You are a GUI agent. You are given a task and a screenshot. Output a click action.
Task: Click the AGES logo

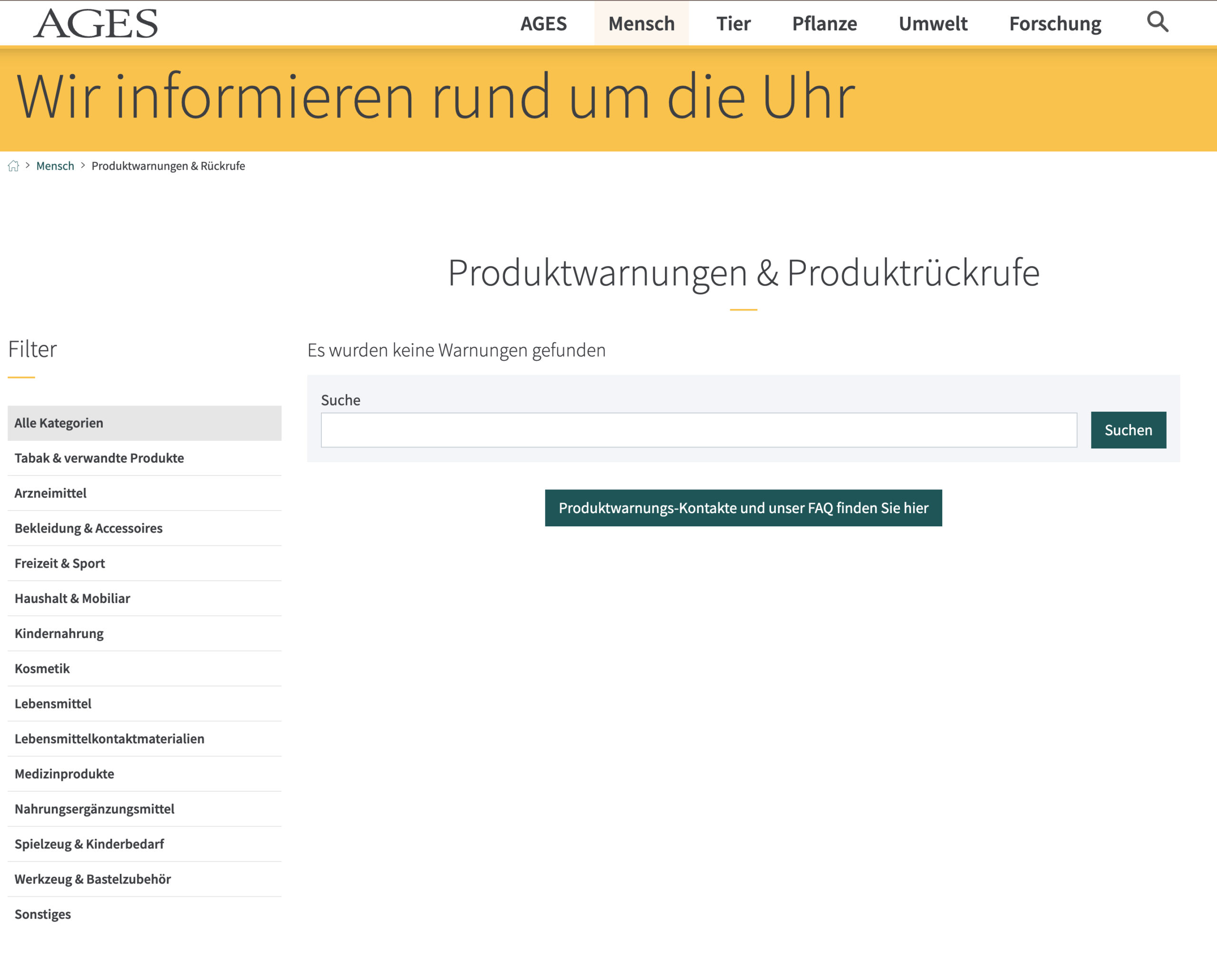coord(96,24)
